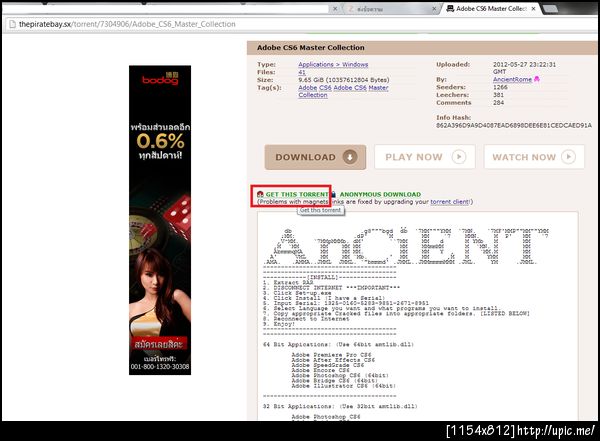Click the bodog casino banner ad
Viewport: 600px width, 441px height.
(160, 220)
